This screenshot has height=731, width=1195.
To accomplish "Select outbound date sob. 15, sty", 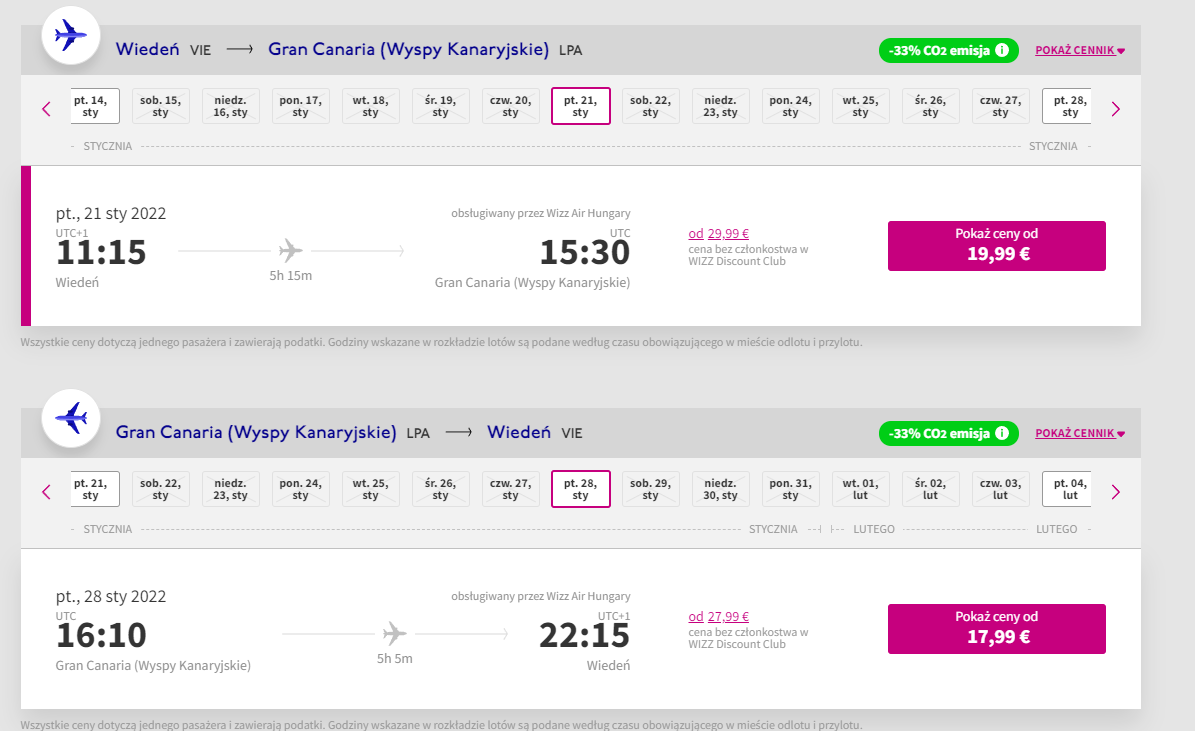I will click(161, 106).
